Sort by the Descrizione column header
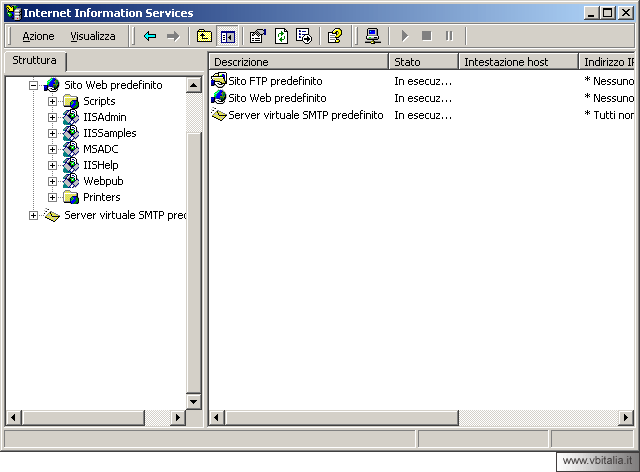 (298, 62)
